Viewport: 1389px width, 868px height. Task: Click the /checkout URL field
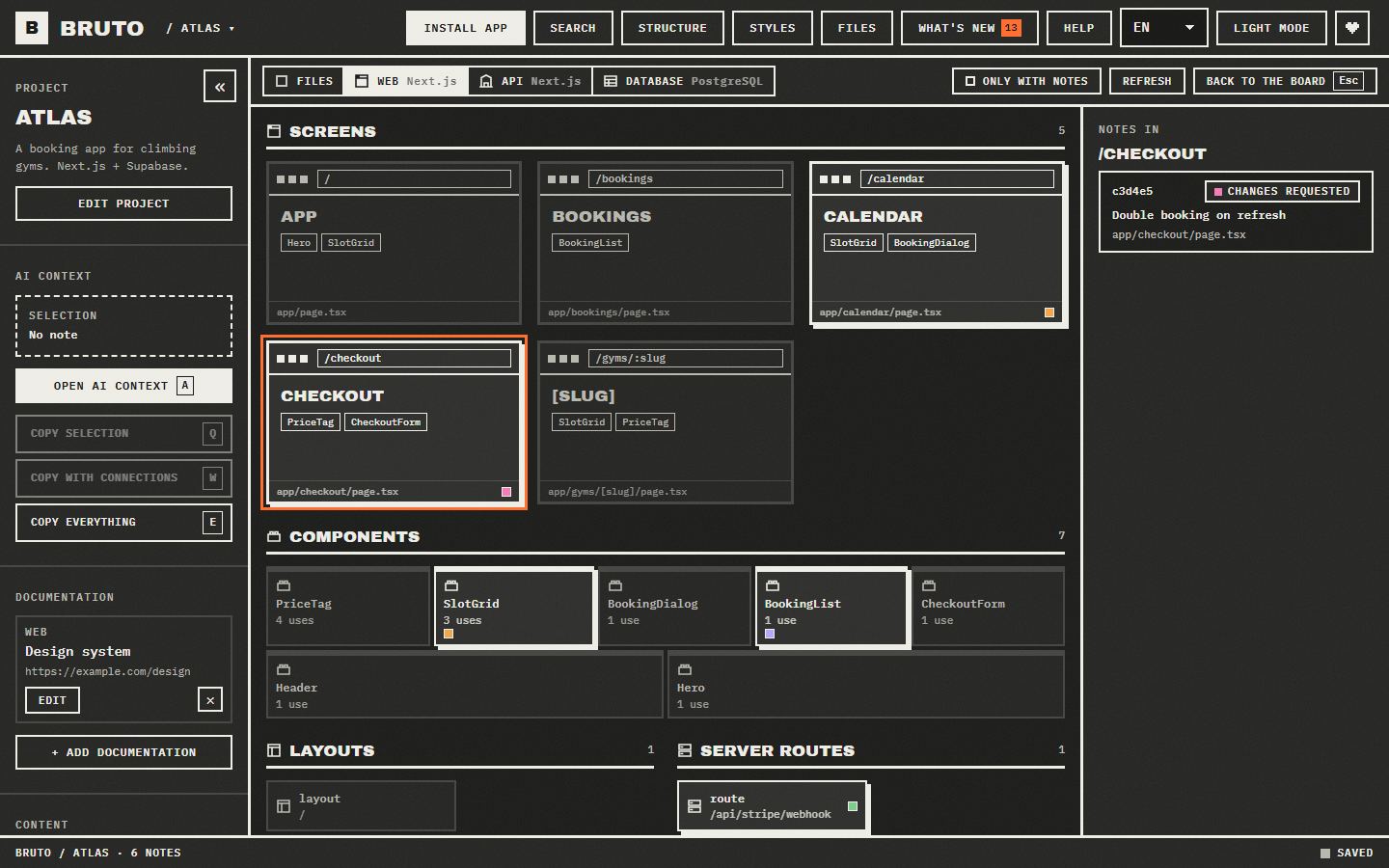click(x=414, y=359)
